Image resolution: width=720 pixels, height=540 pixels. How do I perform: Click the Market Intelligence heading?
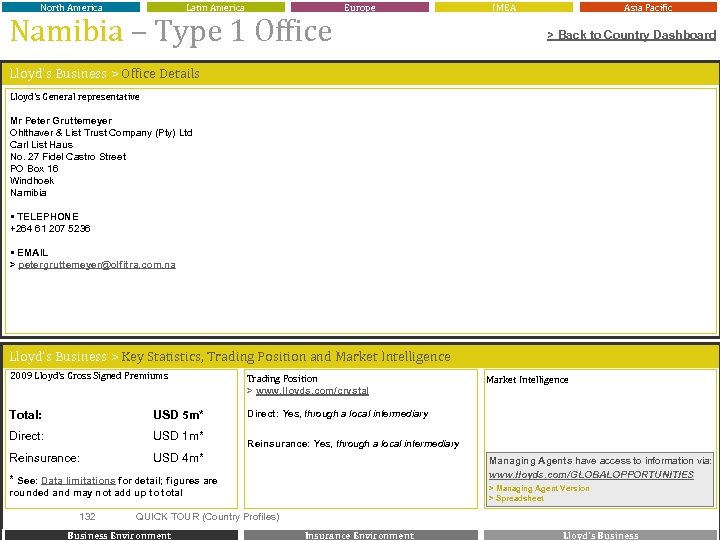(527, 380)
